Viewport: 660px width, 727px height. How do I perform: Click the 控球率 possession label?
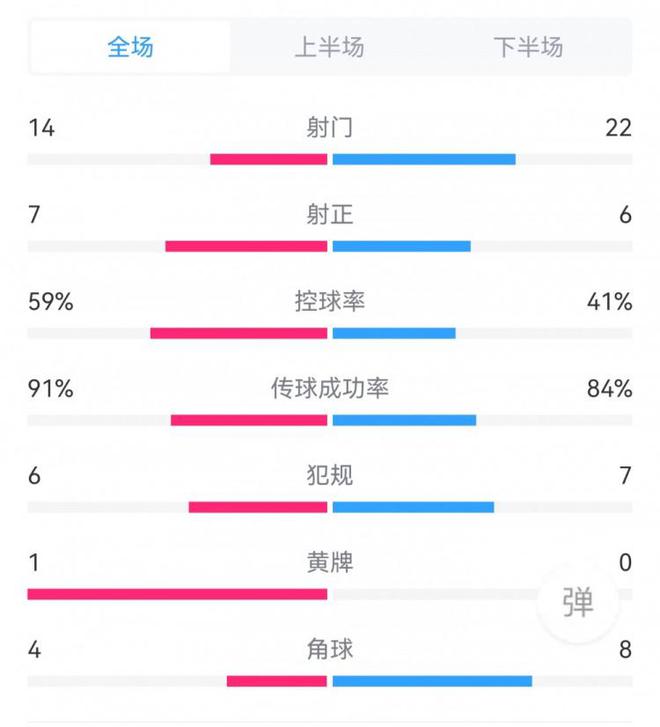coord(330,302)
